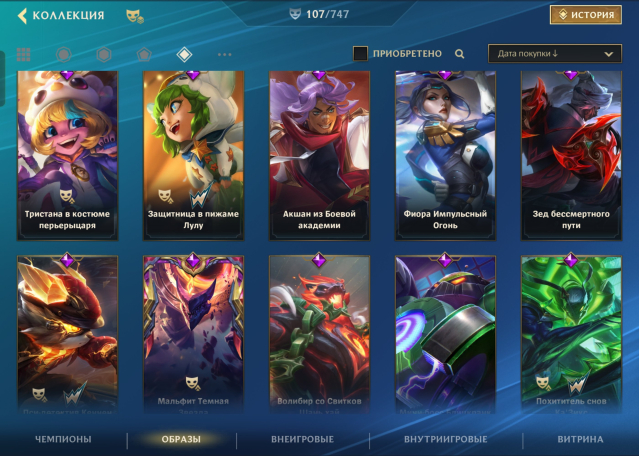Open the golden mask icon near Коллекция

[134, 16]
